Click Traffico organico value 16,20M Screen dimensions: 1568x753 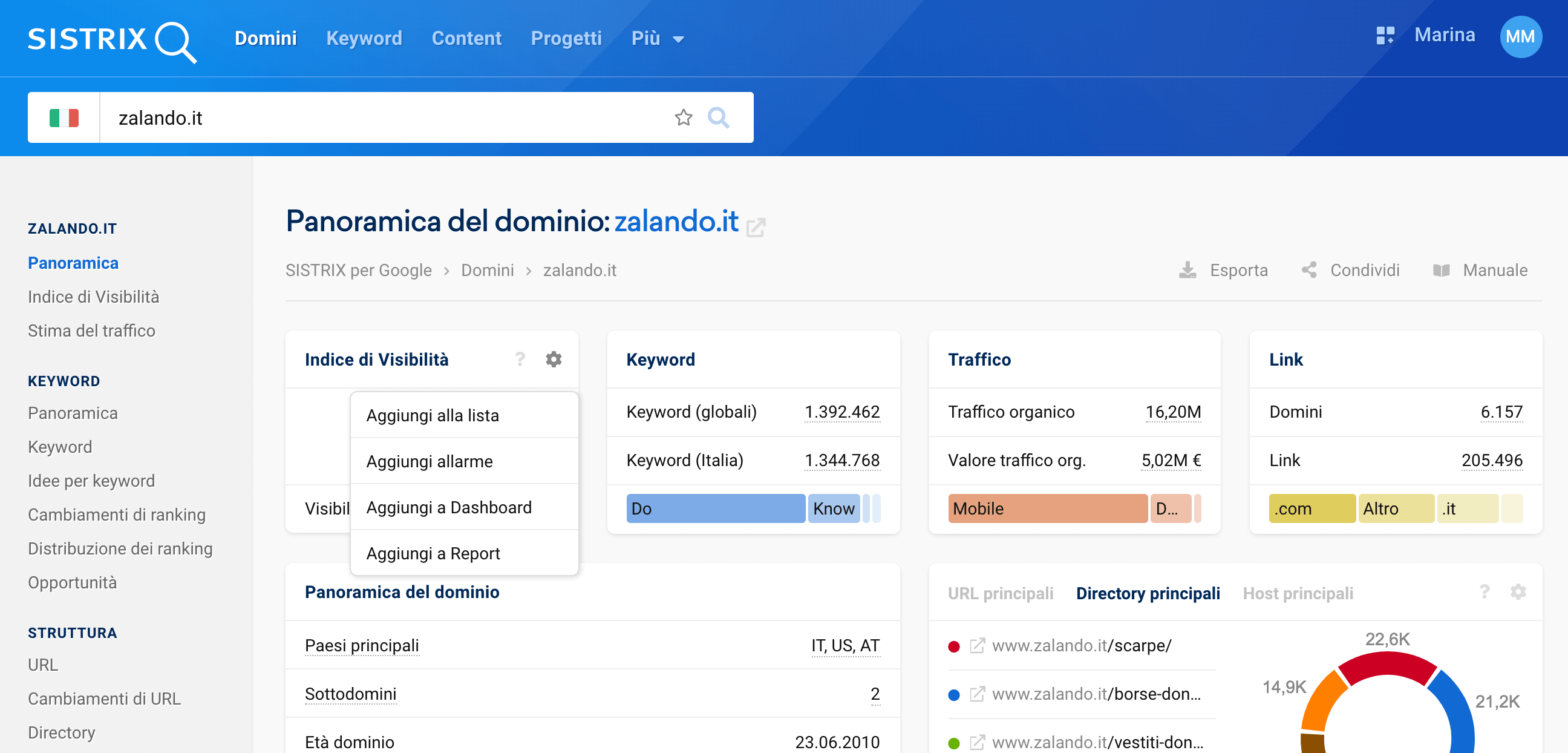click(1173, 412)
